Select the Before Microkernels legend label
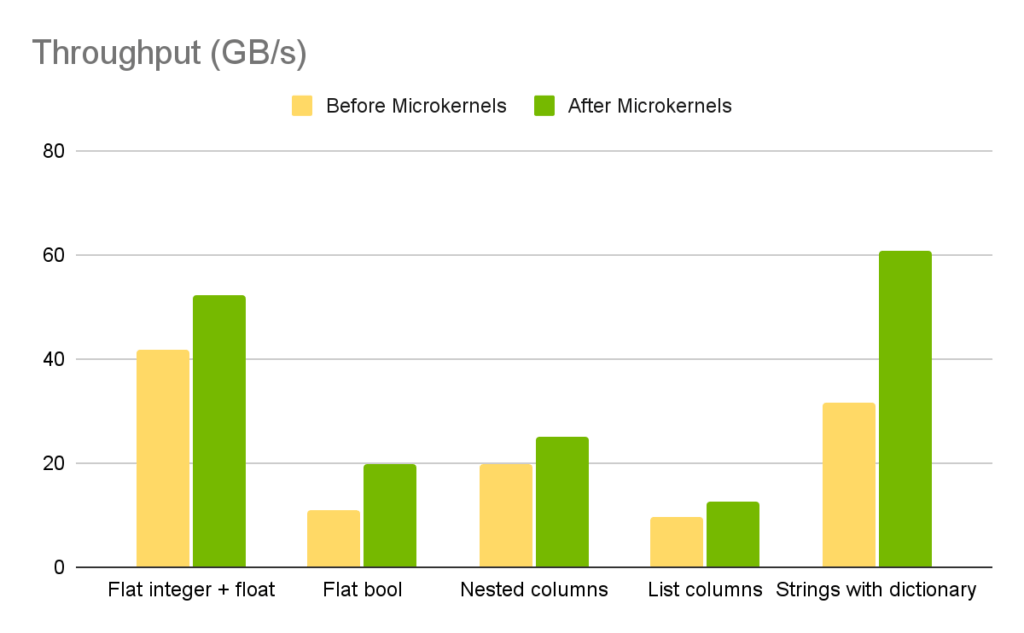 (416, 106)
